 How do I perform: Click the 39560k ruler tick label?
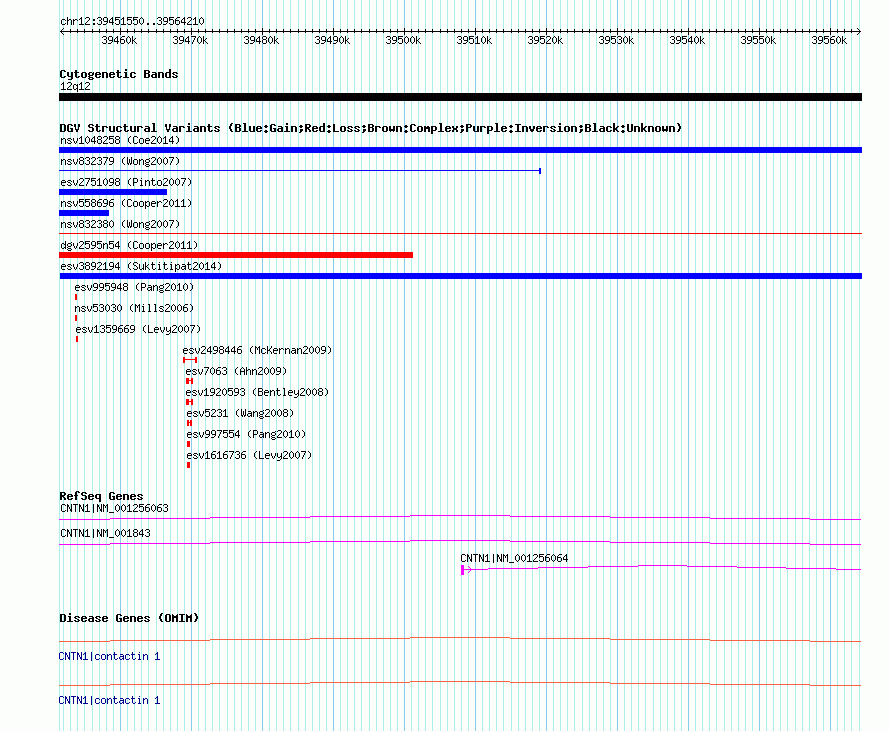829,40
